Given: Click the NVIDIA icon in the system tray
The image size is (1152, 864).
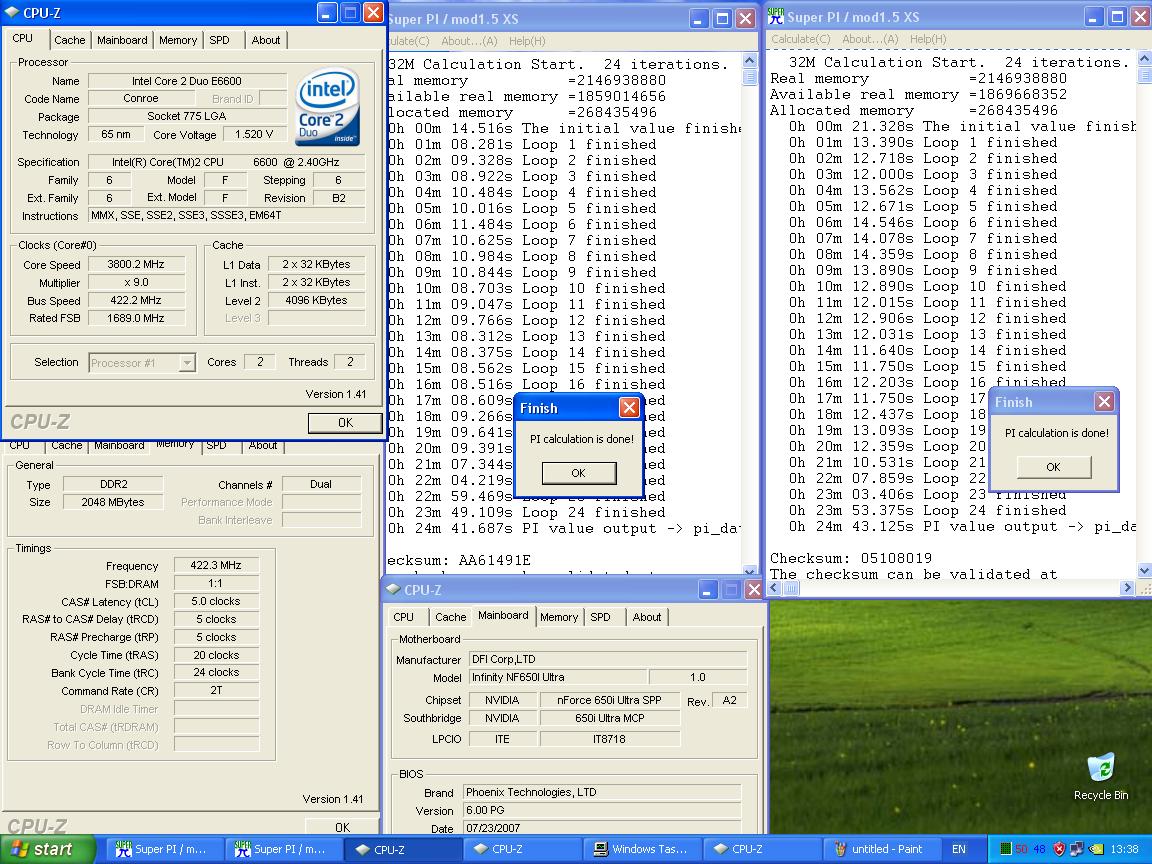Looking at the screenshot, I should click(x=1095, y=849).
